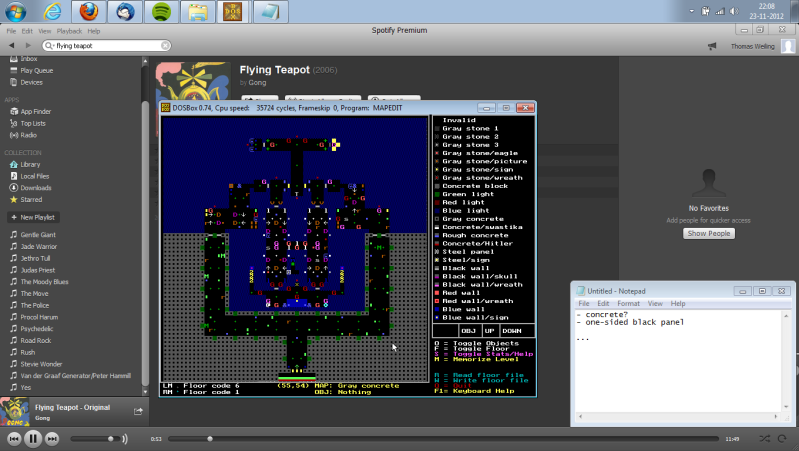Viewport: 799px width, 451px height.
Task: Open Radio in the sidebar
Action: click(29, 135)
